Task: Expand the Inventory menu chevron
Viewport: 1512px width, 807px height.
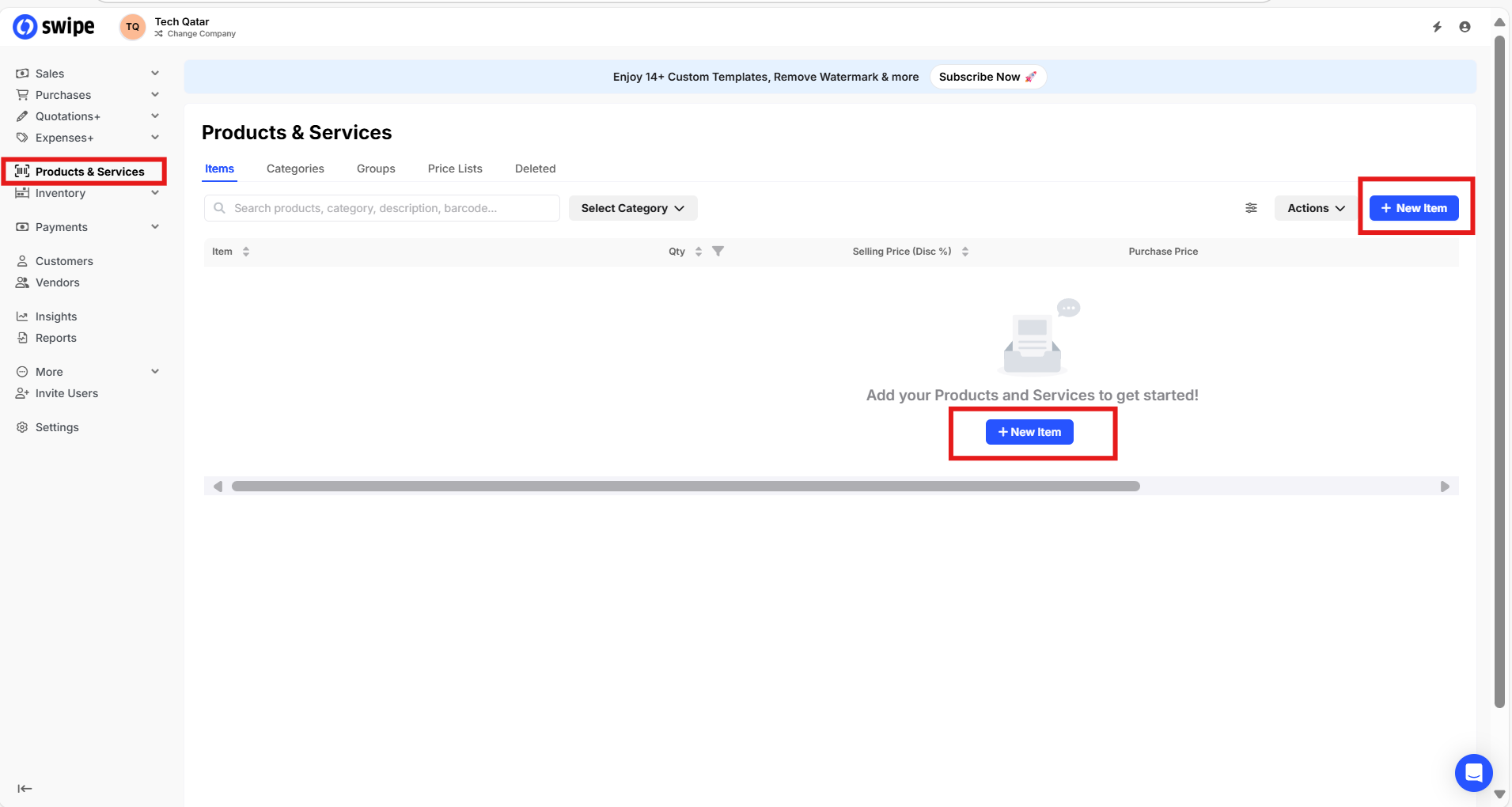Action: pos(155,193)
